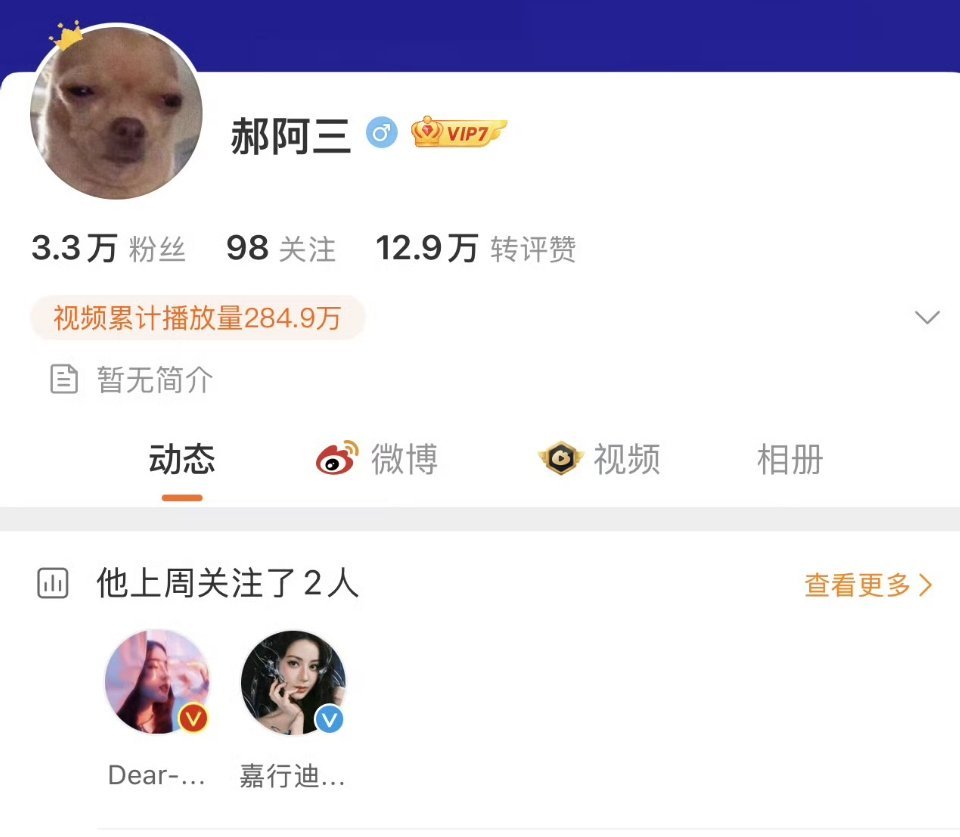Click the orange V verified badge
The width and height of the screenshot is (960, 837).
[x=193, y=718]
